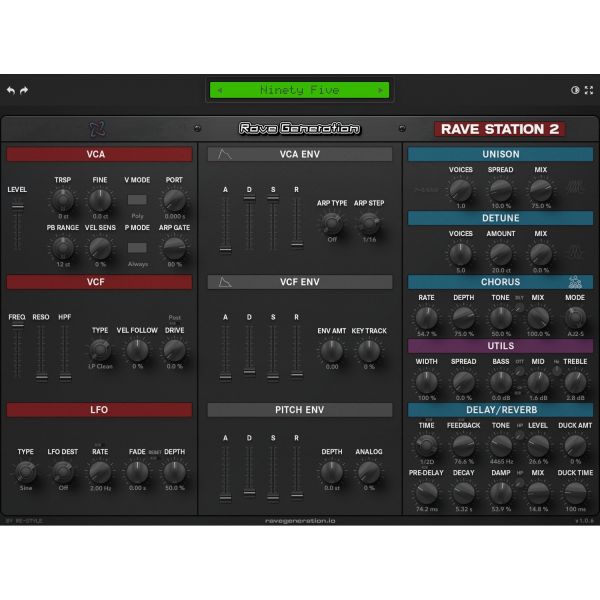
Task: Click the DELAY/REVERB section header
Action: [500, 410]
